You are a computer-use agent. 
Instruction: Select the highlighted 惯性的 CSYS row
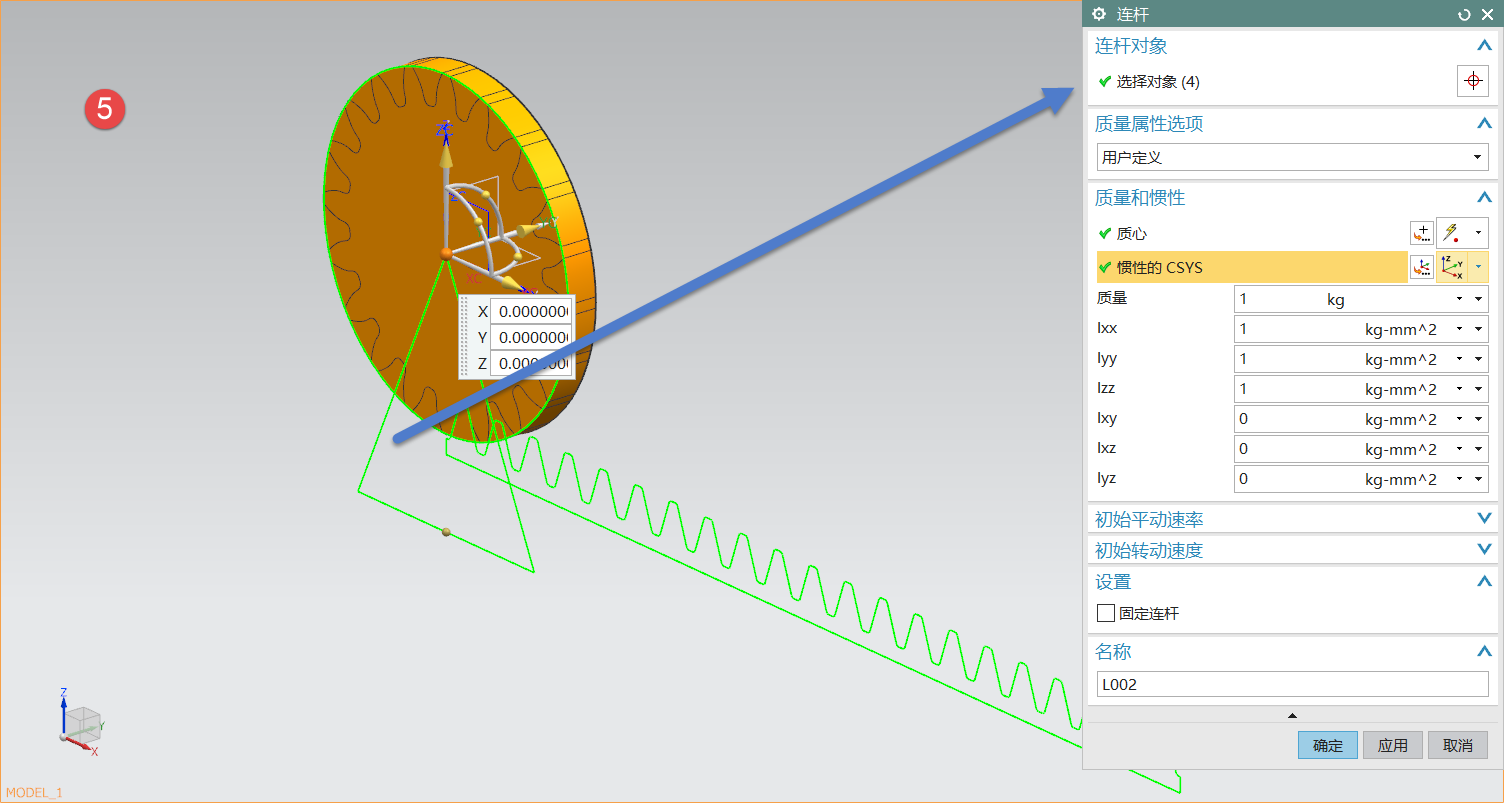tap(1252, 267)
